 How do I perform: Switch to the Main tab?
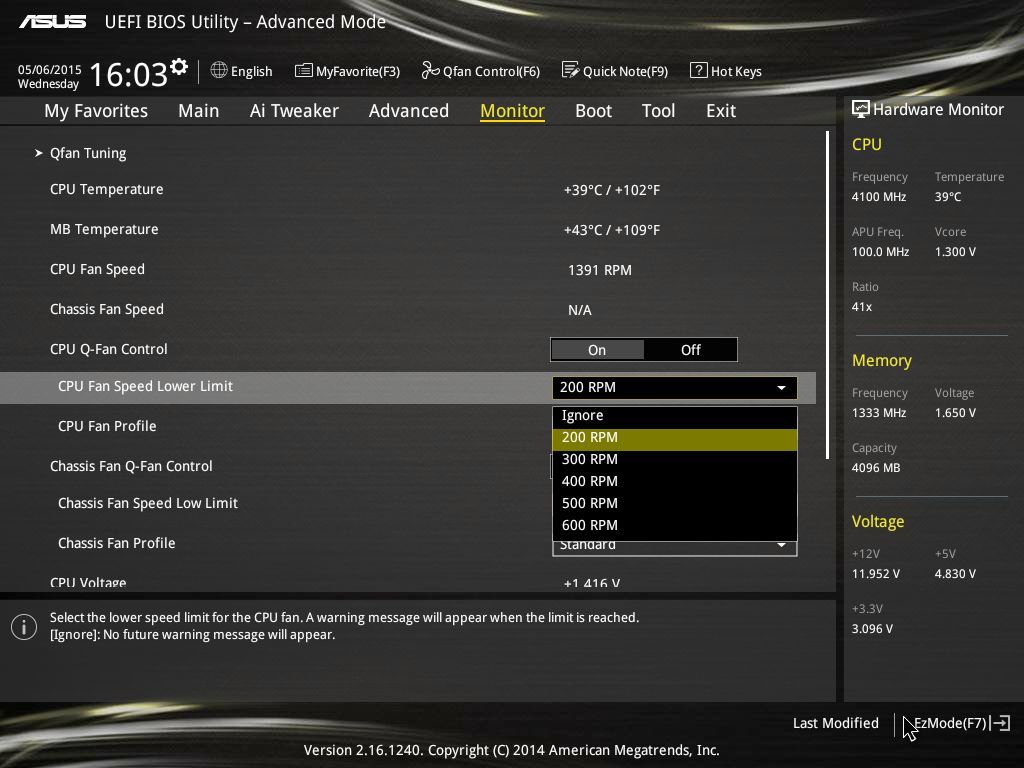(x=199, y=111)
